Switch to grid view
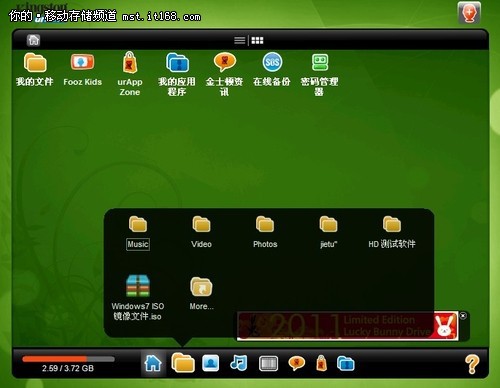Screen dimensions: 500x388 coord(257,40)
